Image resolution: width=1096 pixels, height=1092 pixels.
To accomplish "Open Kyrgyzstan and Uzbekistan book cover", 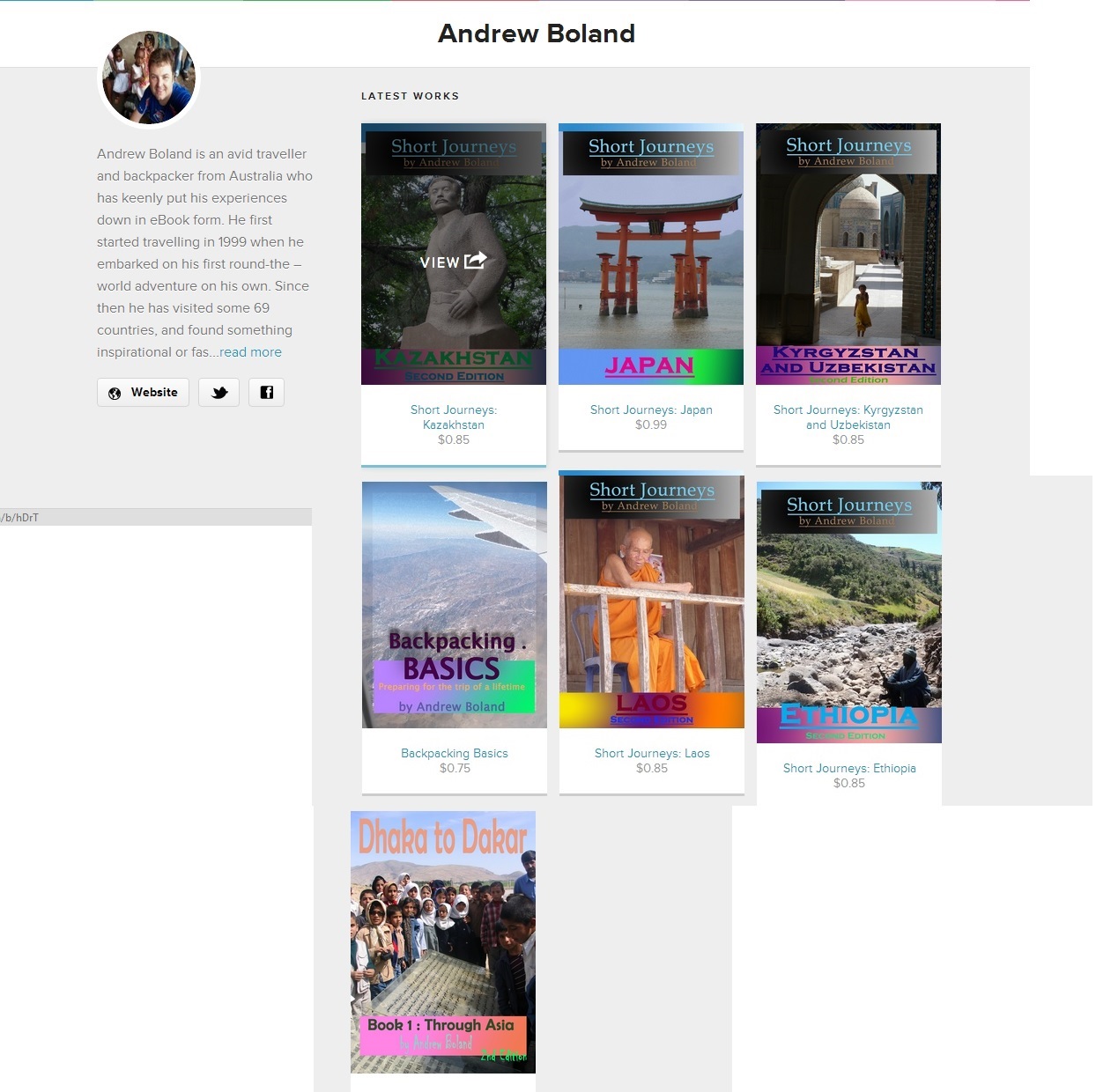I will pyautogui.click(x=848, y=254).
